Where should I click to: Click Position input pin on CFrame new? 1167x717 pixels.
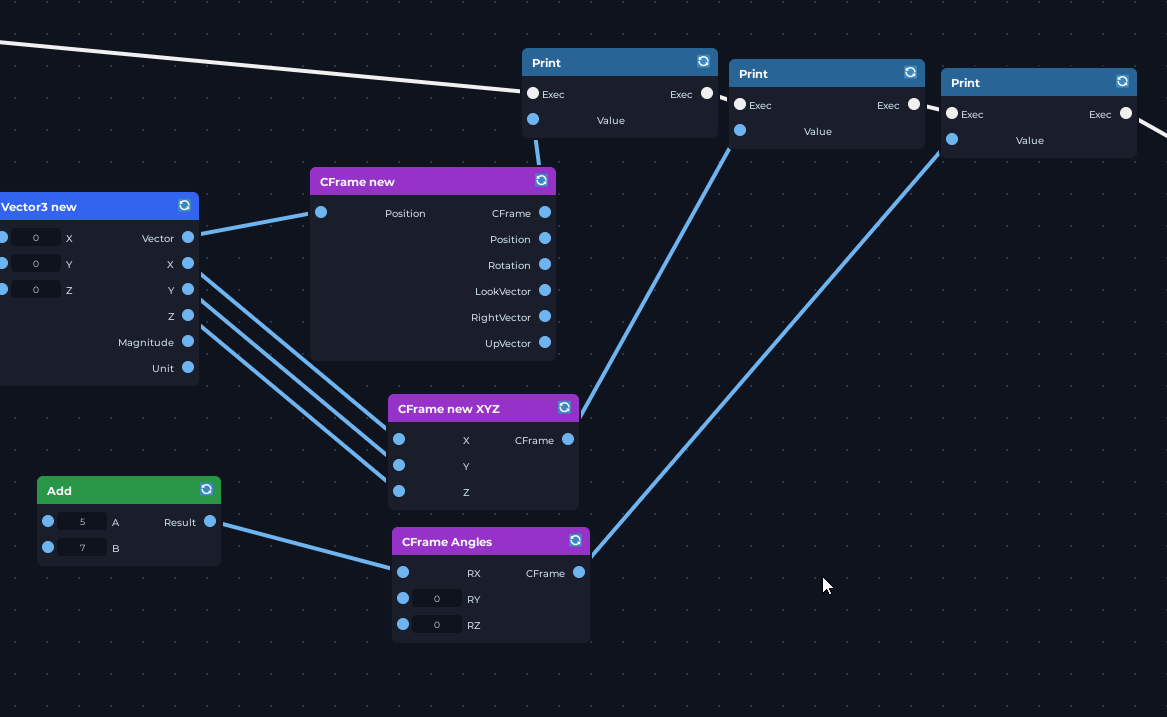click(x=321, y=212)
